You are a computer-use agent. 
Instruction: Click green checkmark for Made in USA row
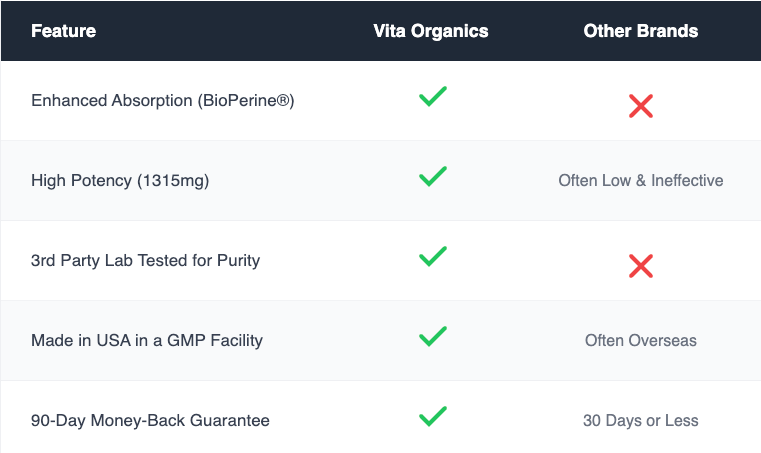tap(432, 336)
